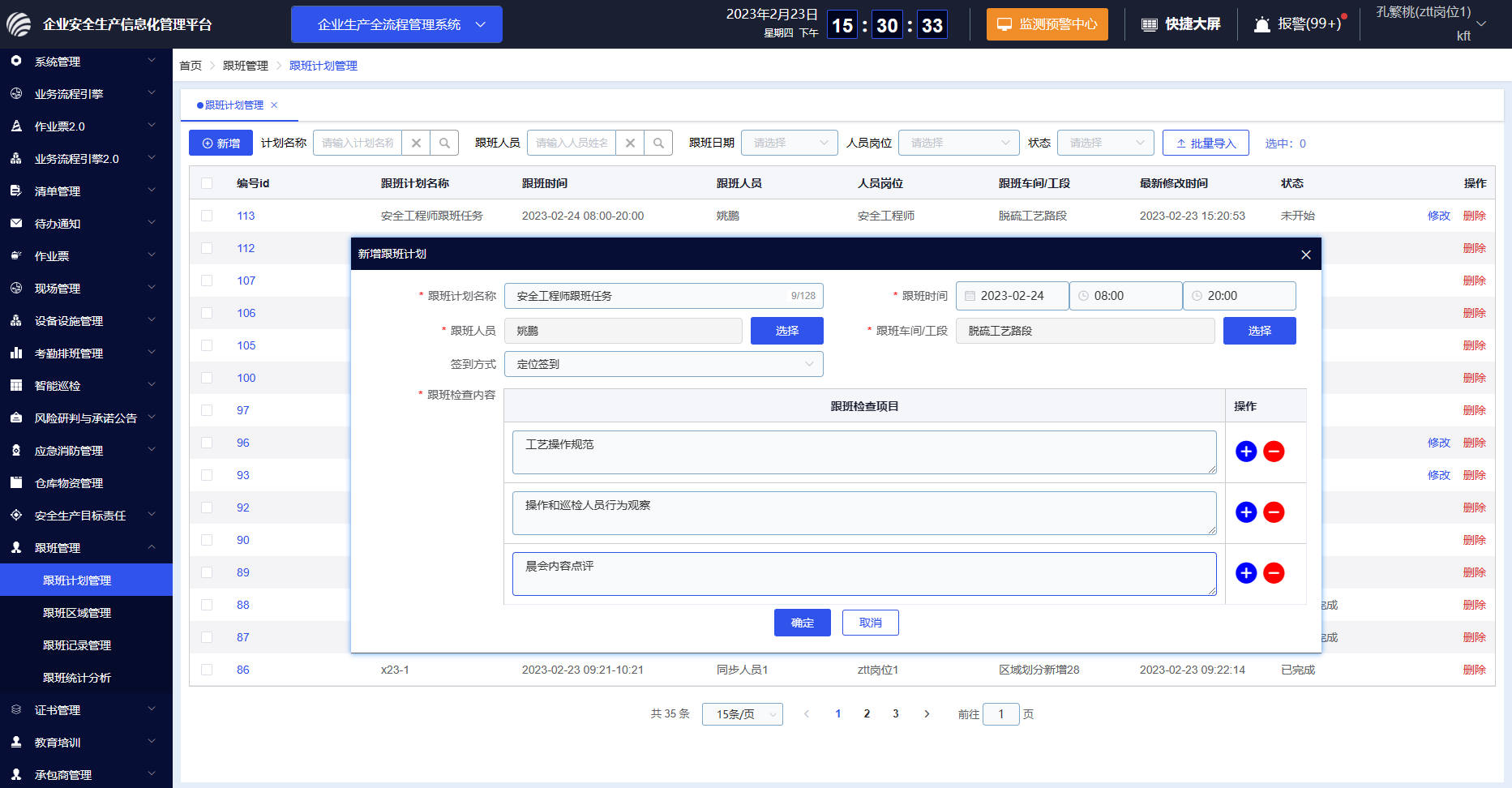Check the checkbox for row 113
This screenshot has width=1512, height=788.
(x=207, y=216)
